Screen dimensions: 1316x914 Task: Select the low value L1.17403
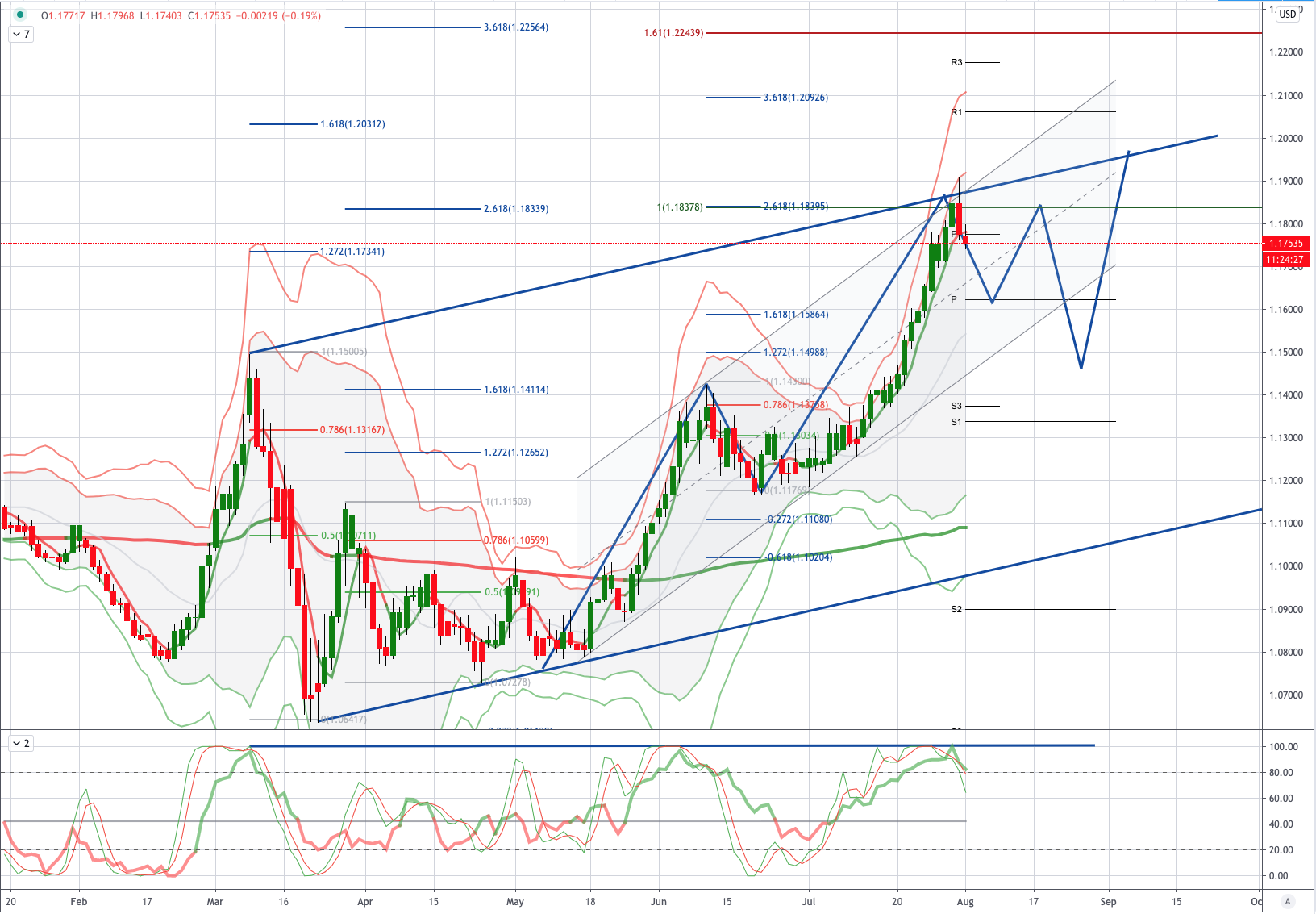[160, 16]
